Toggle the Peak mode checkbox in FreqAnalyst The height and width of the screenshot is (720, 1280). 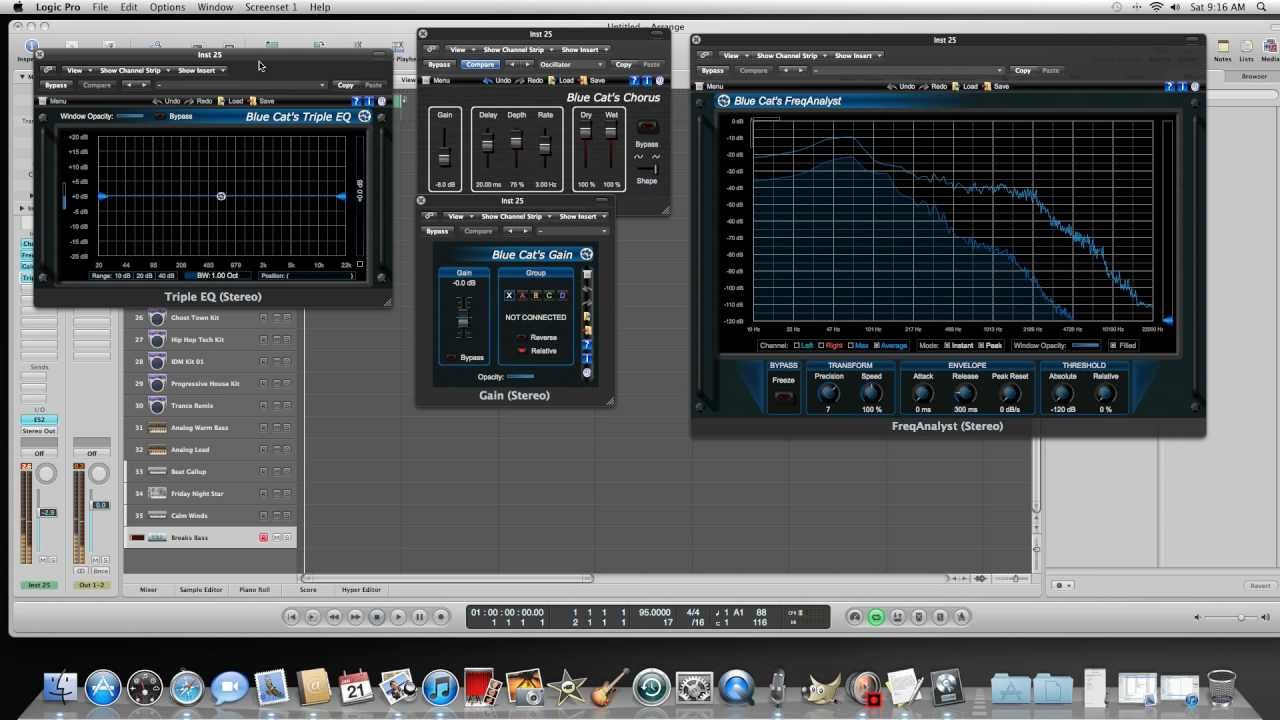click(981, 345)
